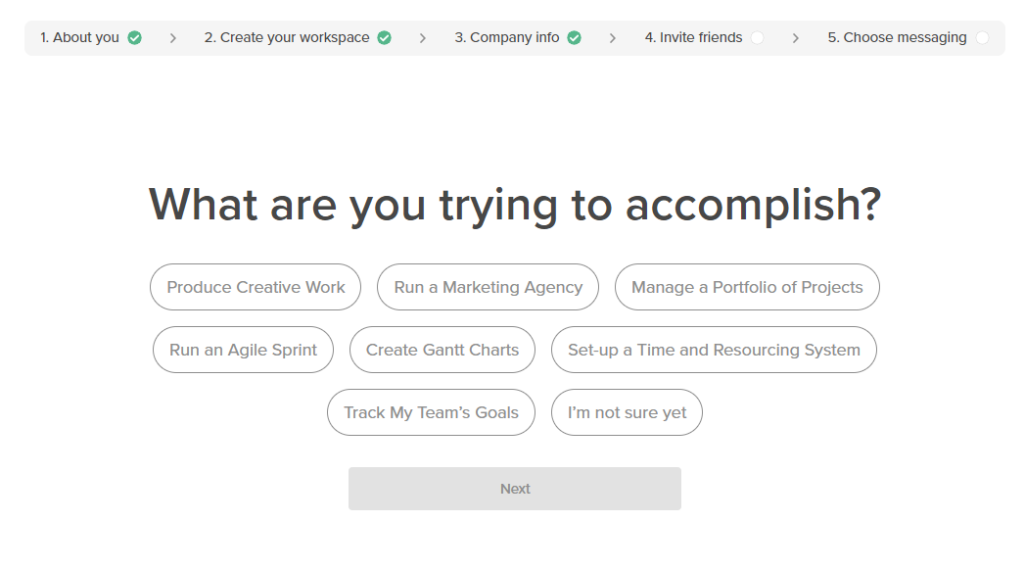1024x569 pixels.
Task: Open the Company info step
Action: pos(507,38)
